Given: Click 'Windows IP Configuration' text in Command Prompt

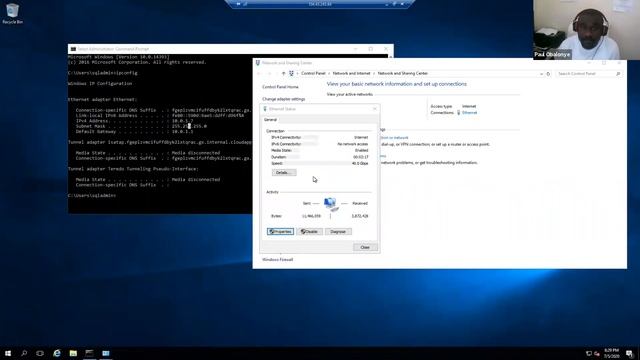Looking at the screenshot, I should 100,84.
